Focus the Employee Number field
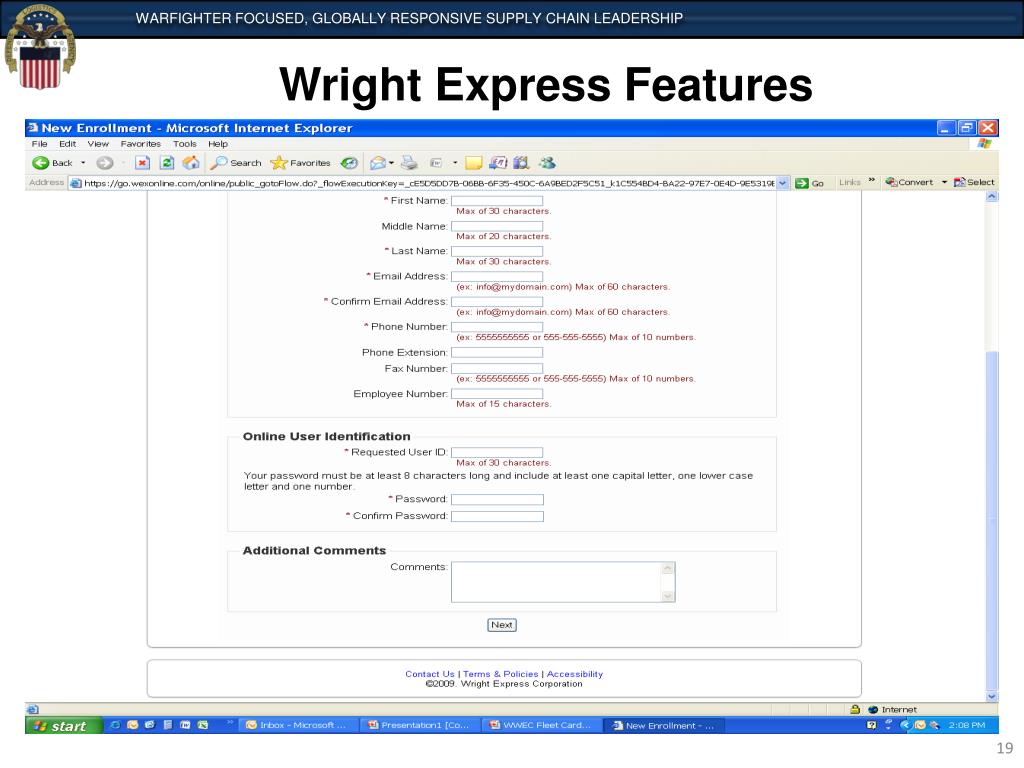Viewport: 1024px width, 768px height. (497, 394)
